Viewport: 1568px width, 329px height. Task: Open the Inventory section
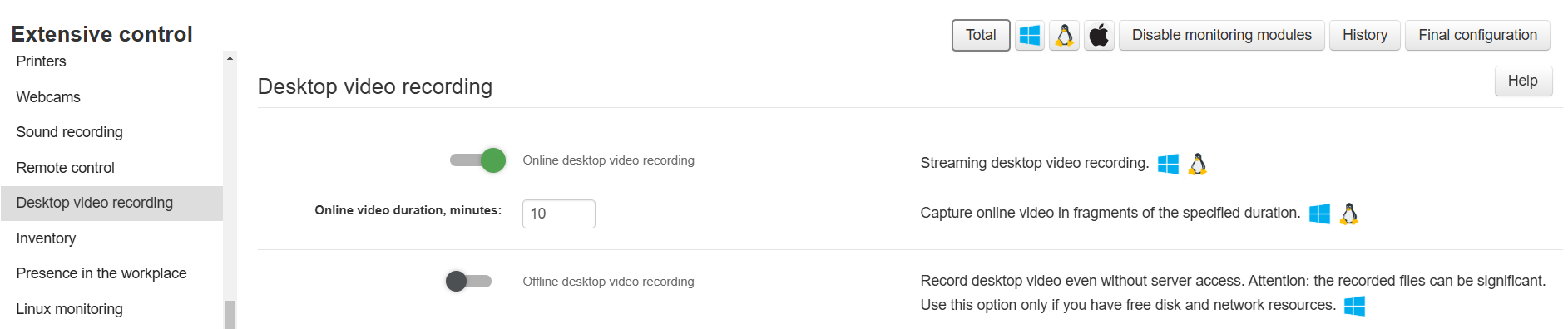[46, 238]
